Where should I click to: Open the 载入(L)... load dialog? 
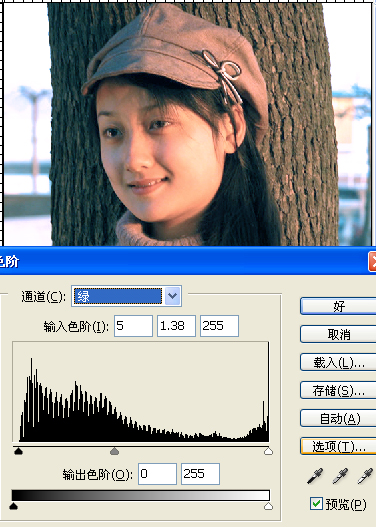338,362
